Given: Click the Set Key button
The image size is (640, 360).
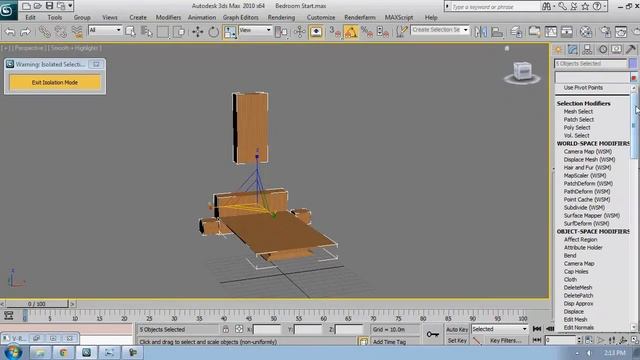Looking at the screenshot, I should [x=457, y=340].
